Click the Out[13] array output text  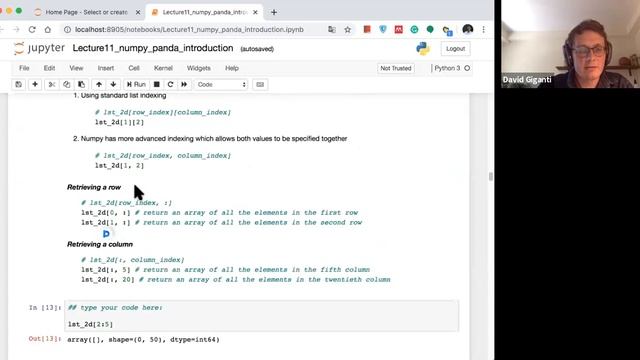(x=143, y=340)
